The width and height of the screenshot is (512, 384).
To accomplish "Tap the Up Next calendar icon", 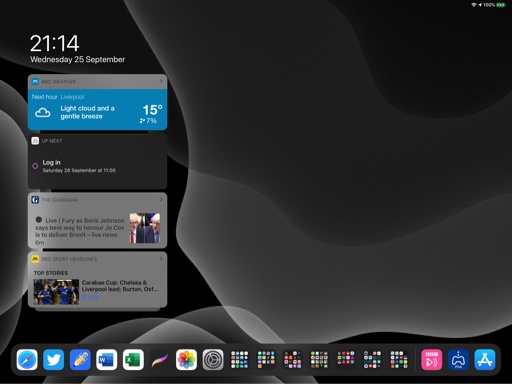I will (35, 141).
